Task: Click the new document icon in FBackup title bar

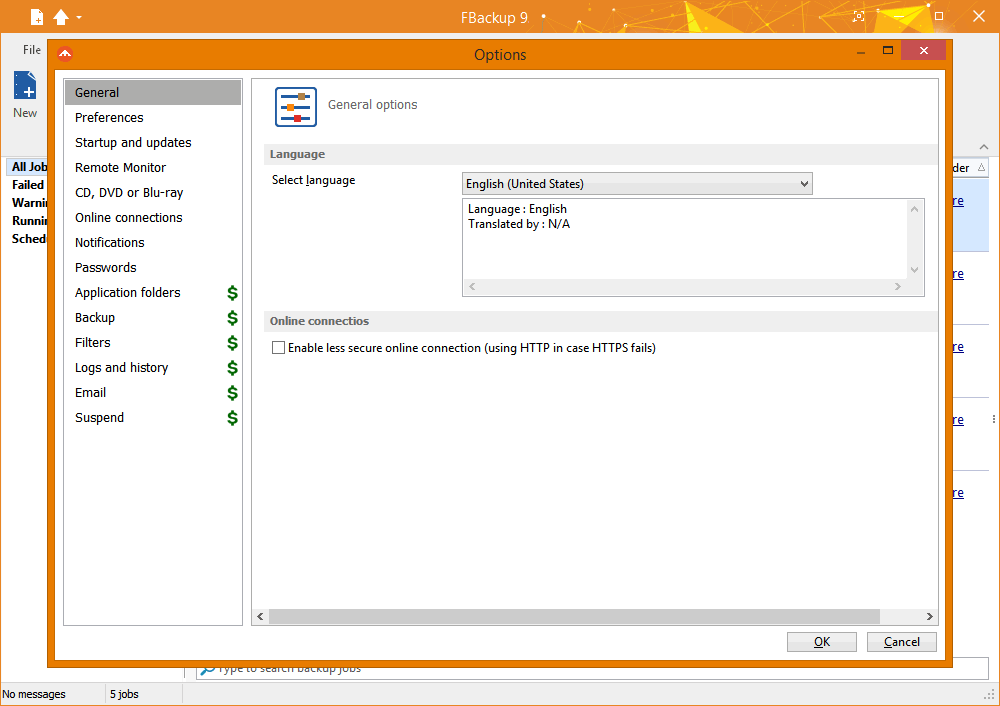Action: pos(37,17)
